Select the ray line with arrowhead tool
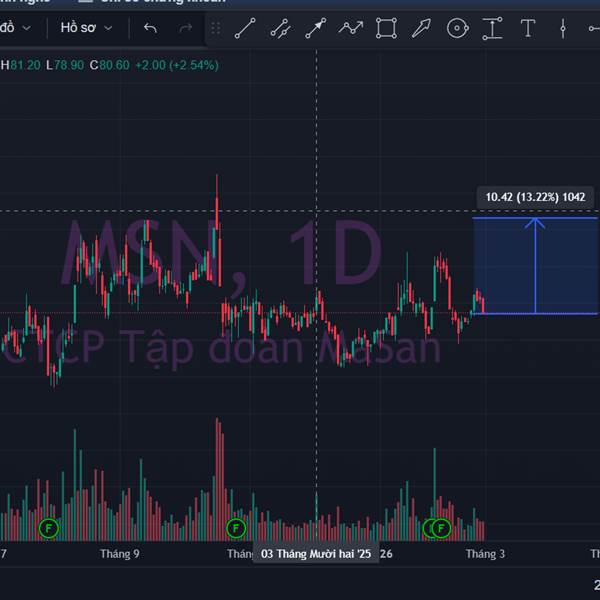The image size is (600, 600). pos(316,28)
